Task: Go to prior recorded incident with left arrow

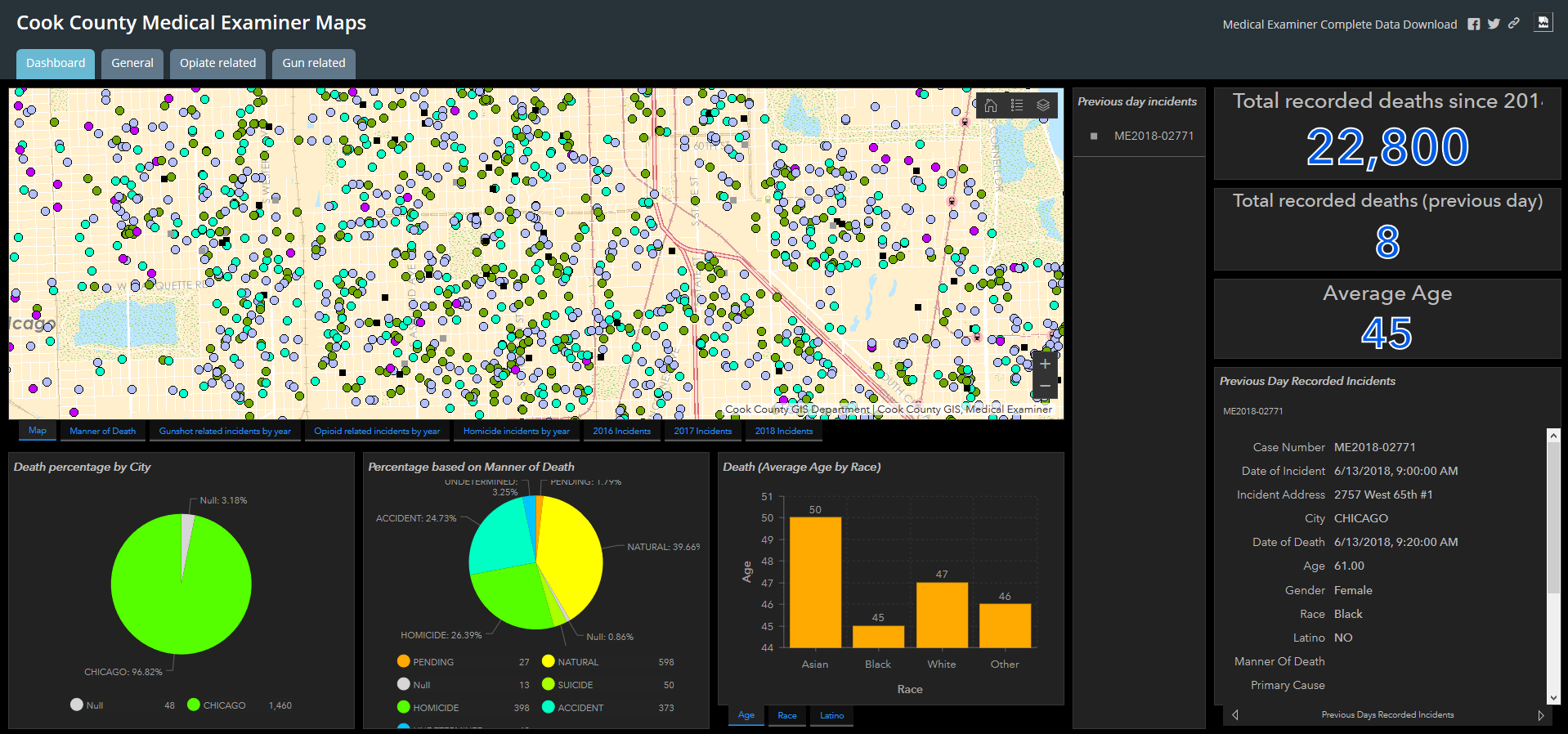Action: click(1235, 715)
